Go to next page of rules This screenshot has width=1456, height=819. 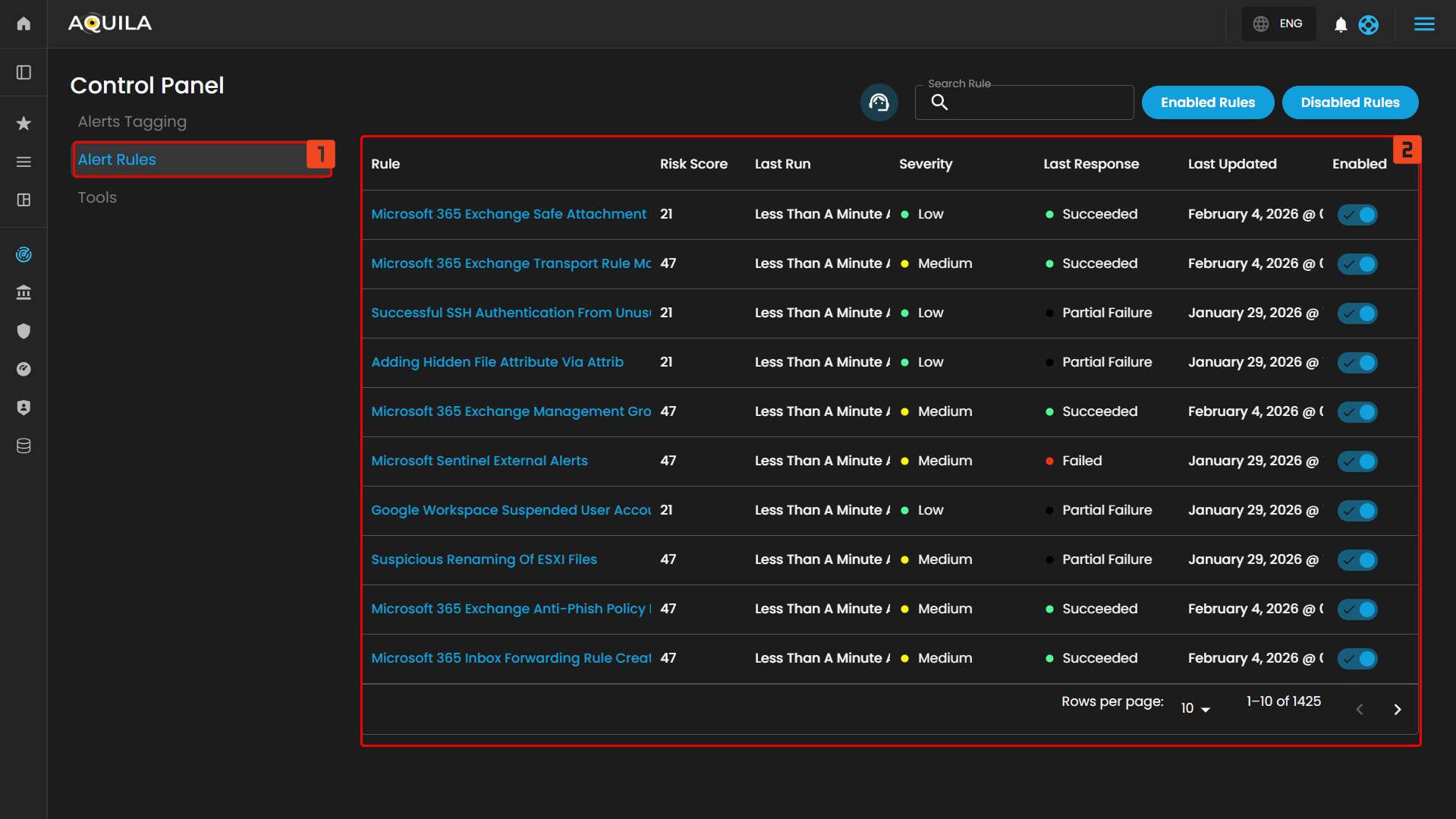pyautogui.click(x=1397, y=709)
